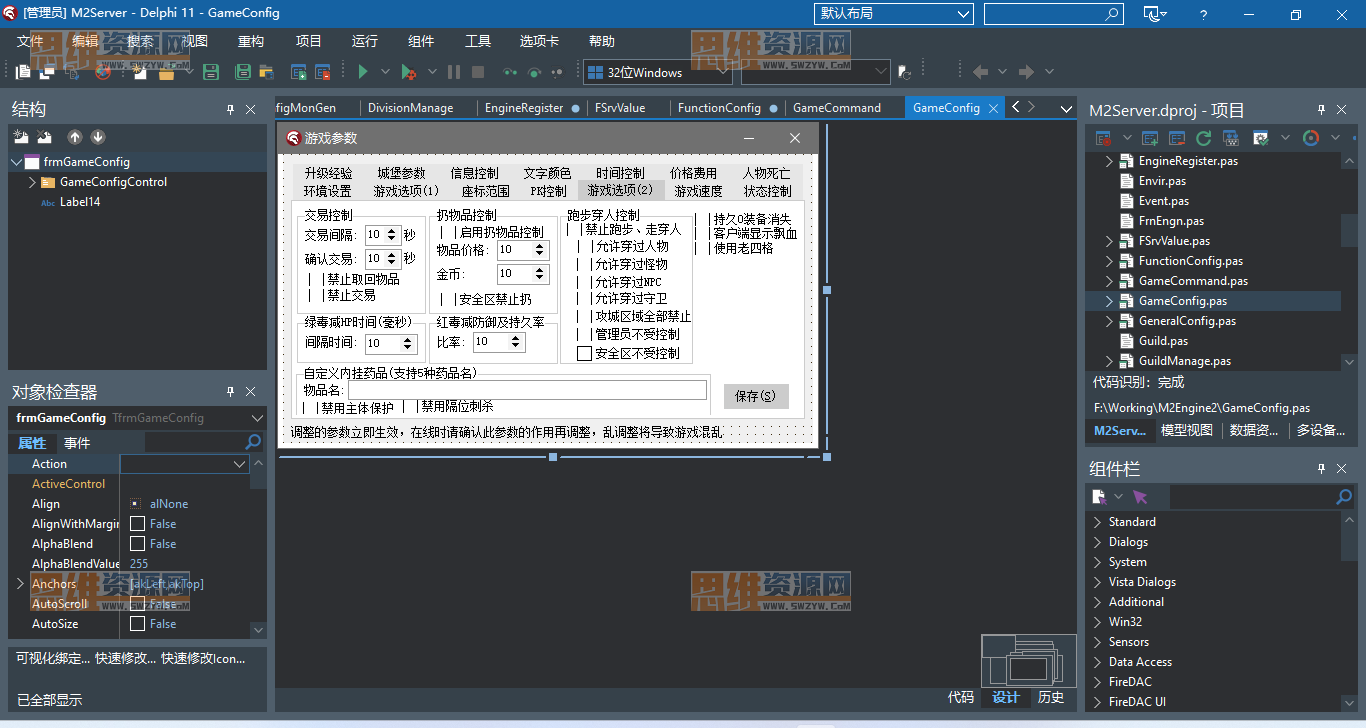
Task: Select the 升级经验 tab in form
Action: [329, 173]
